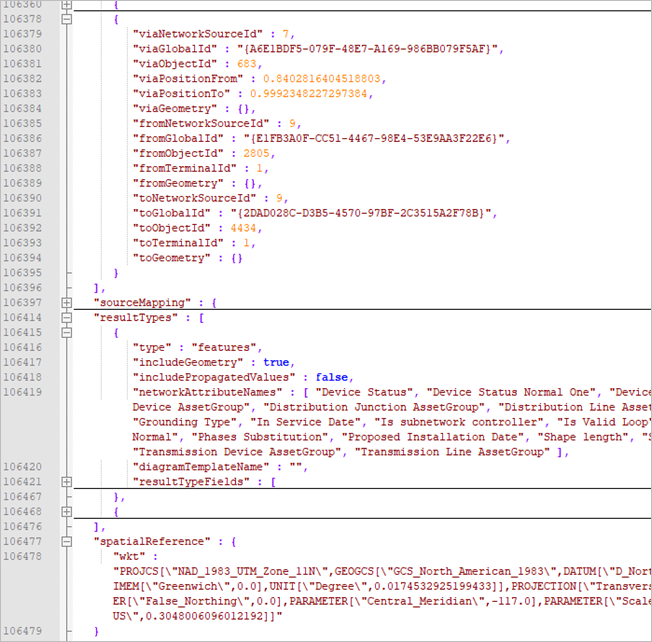Click the includeGeometry value true
Screen dimensions: 652x642
276,363
